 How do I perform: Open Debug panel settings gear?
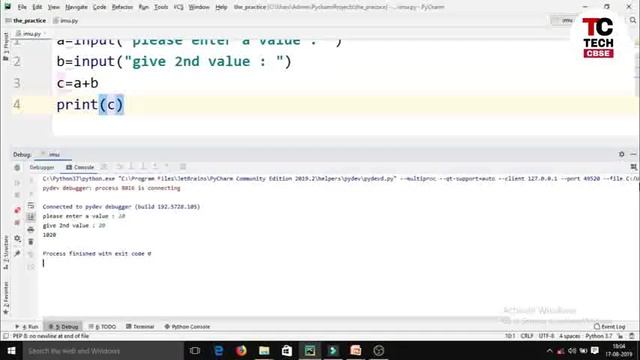622,154
